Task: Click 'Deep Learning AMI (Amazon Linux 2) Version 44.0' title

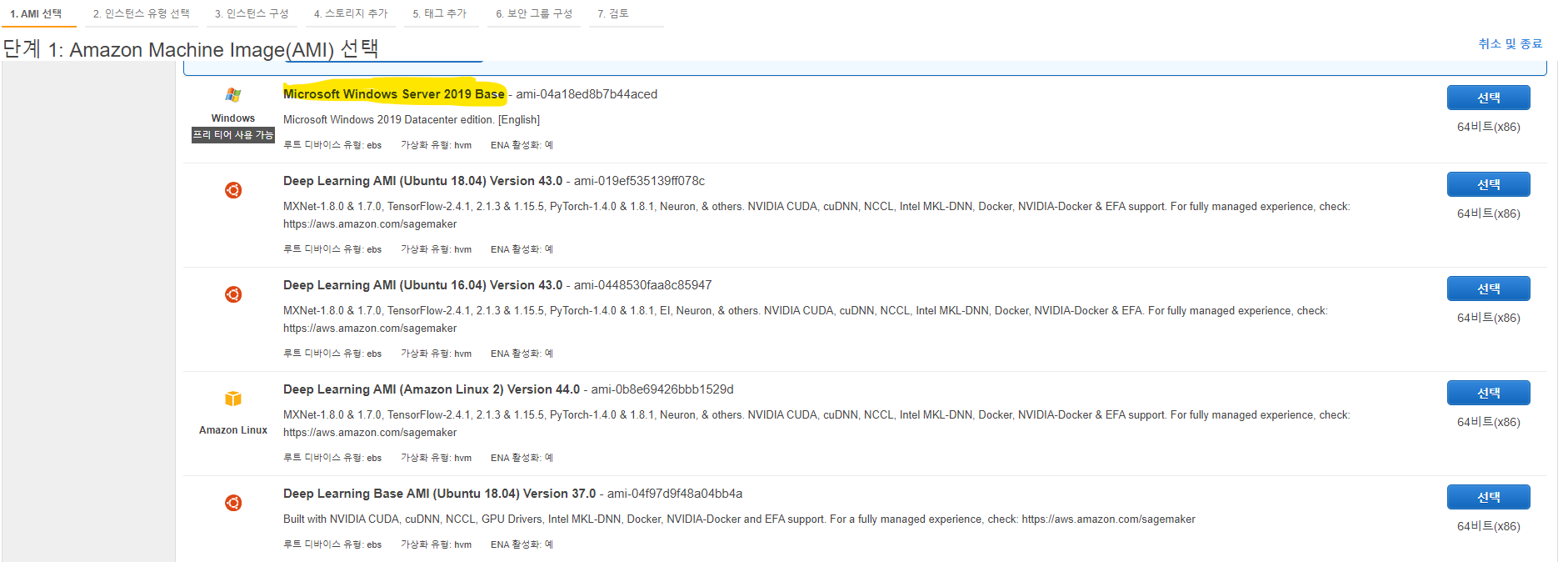Action: 432,389
